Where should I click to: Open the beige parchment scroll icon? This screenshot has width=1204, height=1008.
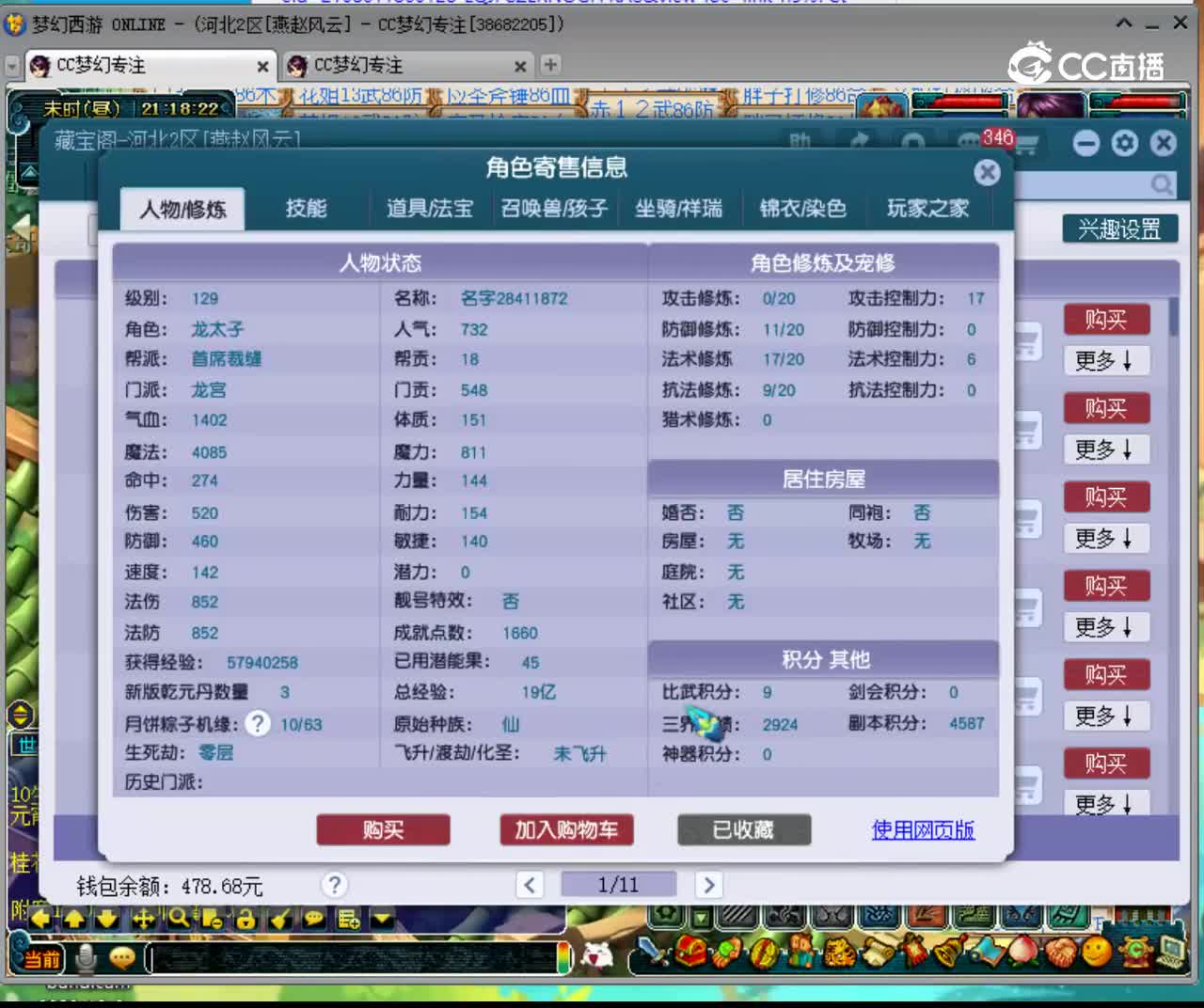click(x=879, y=952)
